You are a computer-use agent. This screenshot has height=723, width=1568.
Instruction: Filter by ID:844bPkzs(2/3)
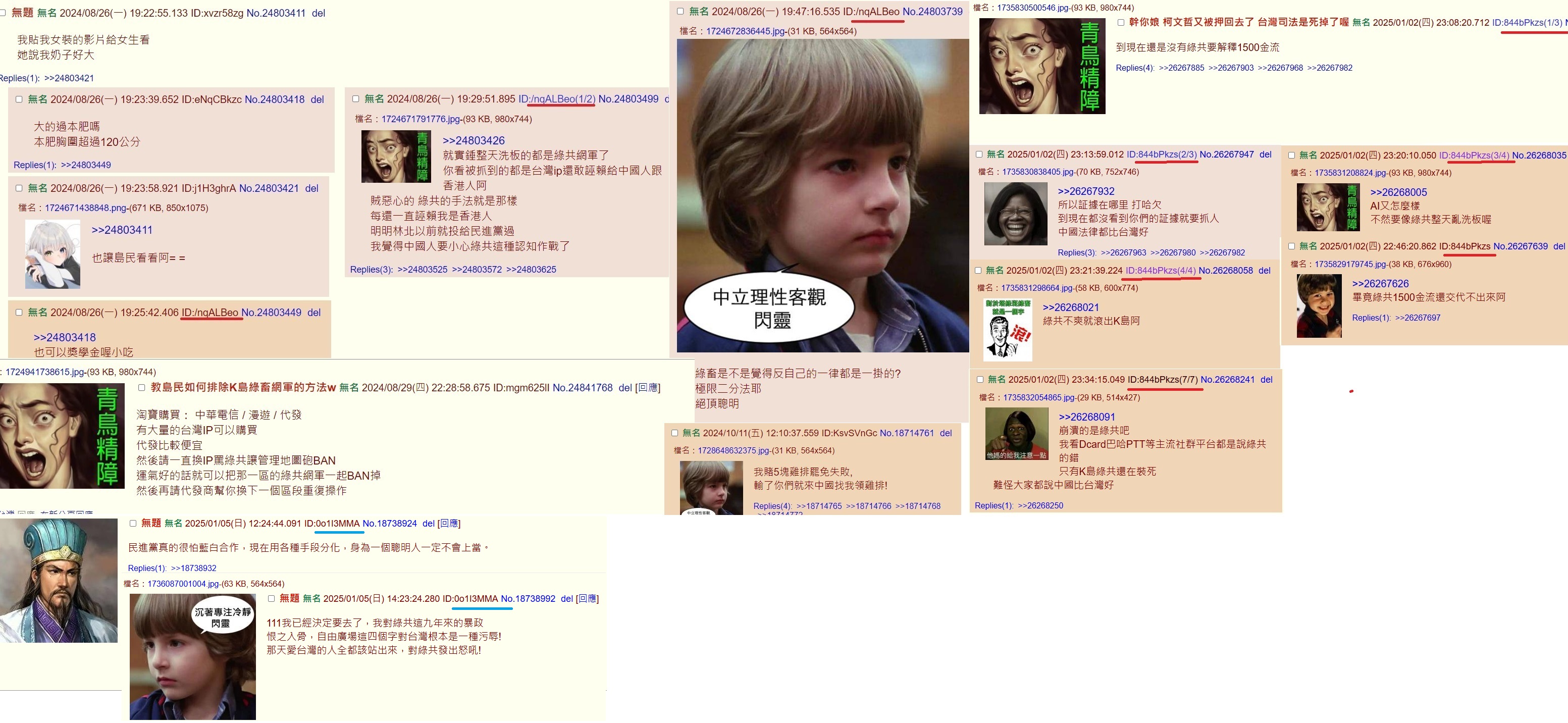(x=1162, y=154)
